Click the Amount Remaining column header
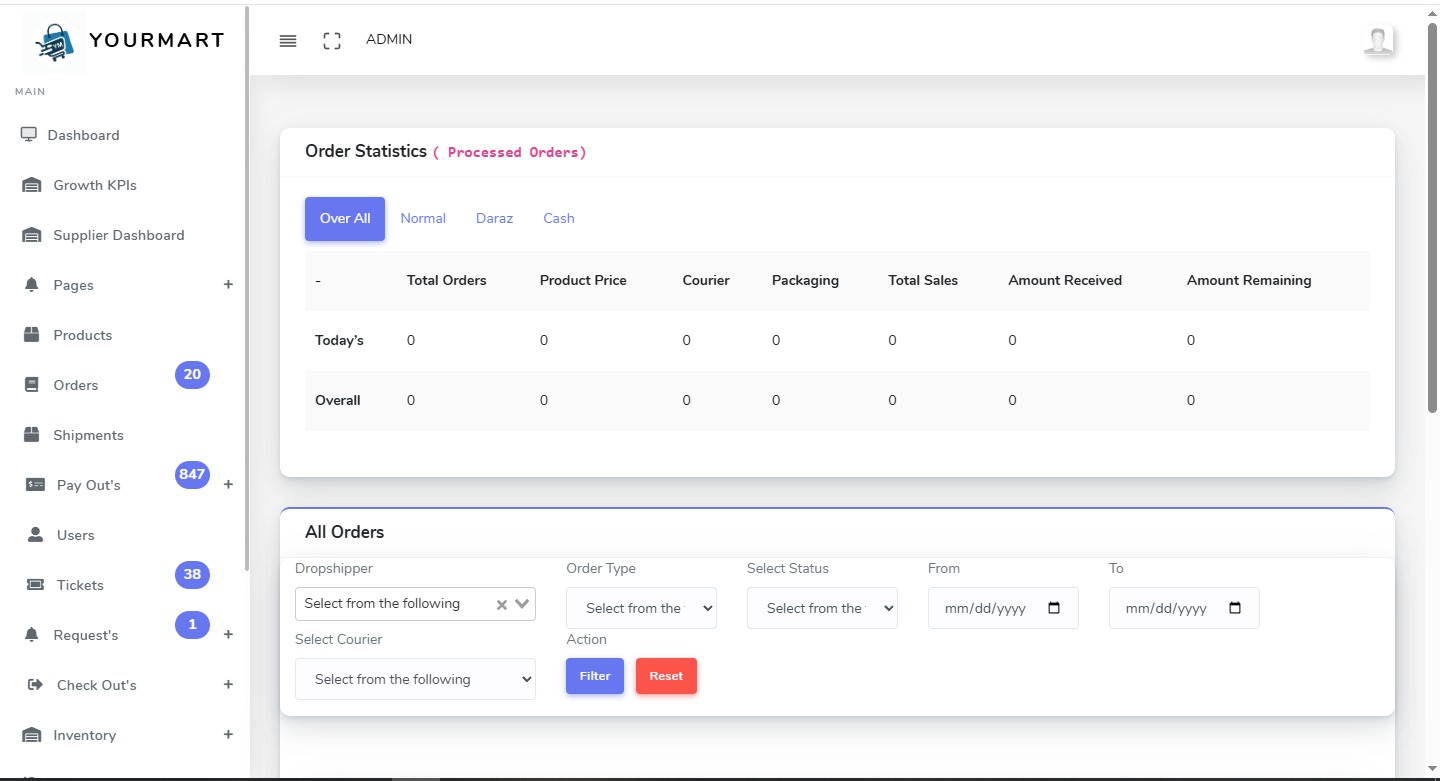 [1249, 280]
